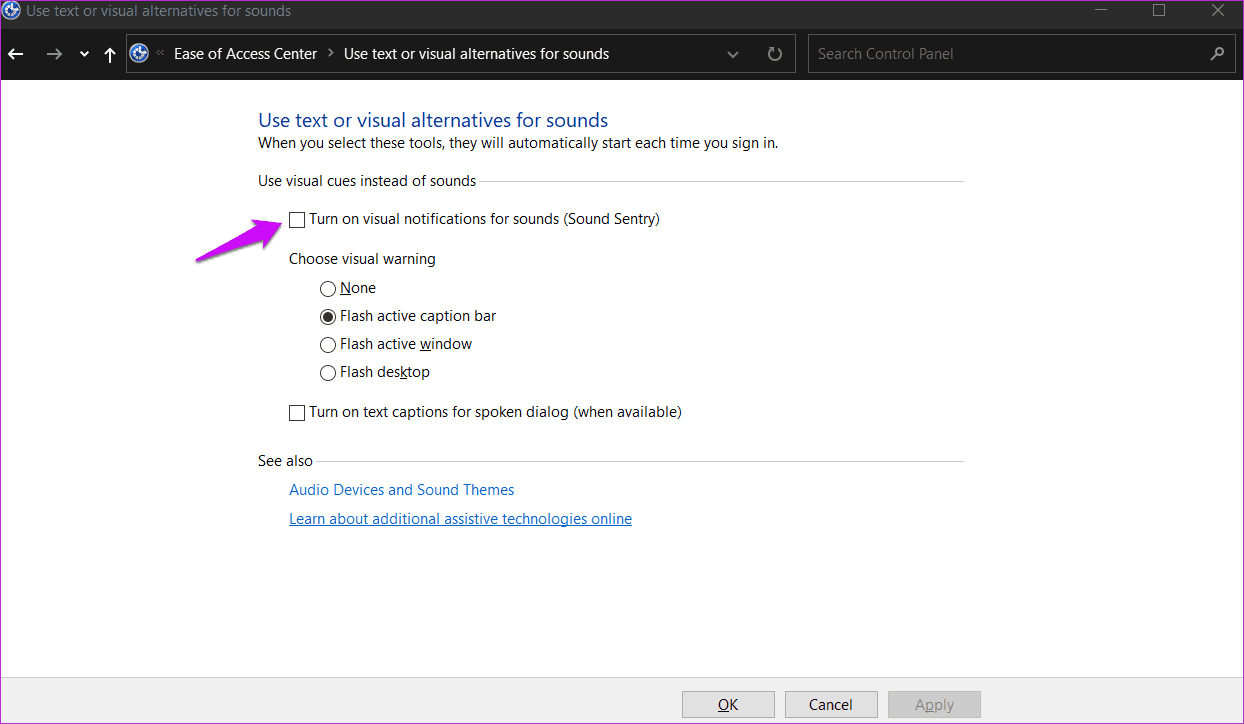The height and width of the screenshot is (724, 1244).
Task: Click the title bar Ease of Access icon
Action: [x=11, y=11]
